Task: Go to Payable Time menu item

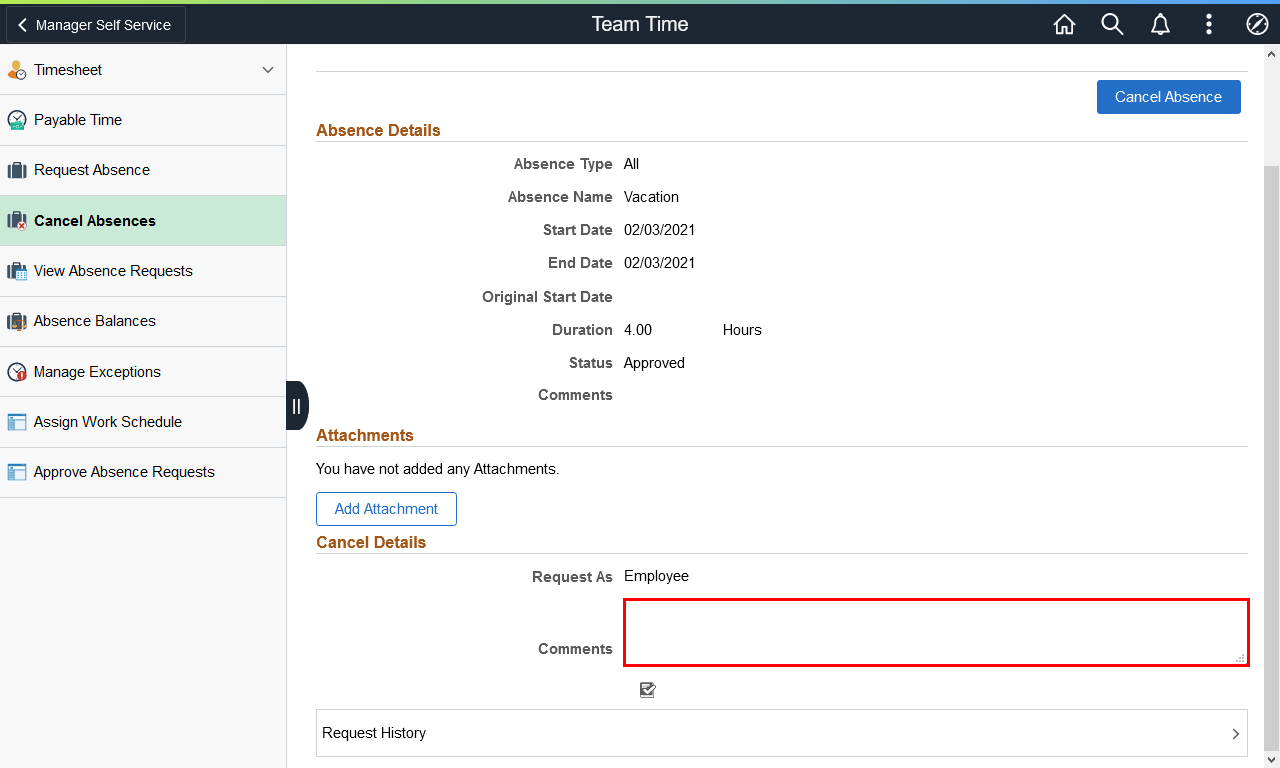Action: pos(143,120)
